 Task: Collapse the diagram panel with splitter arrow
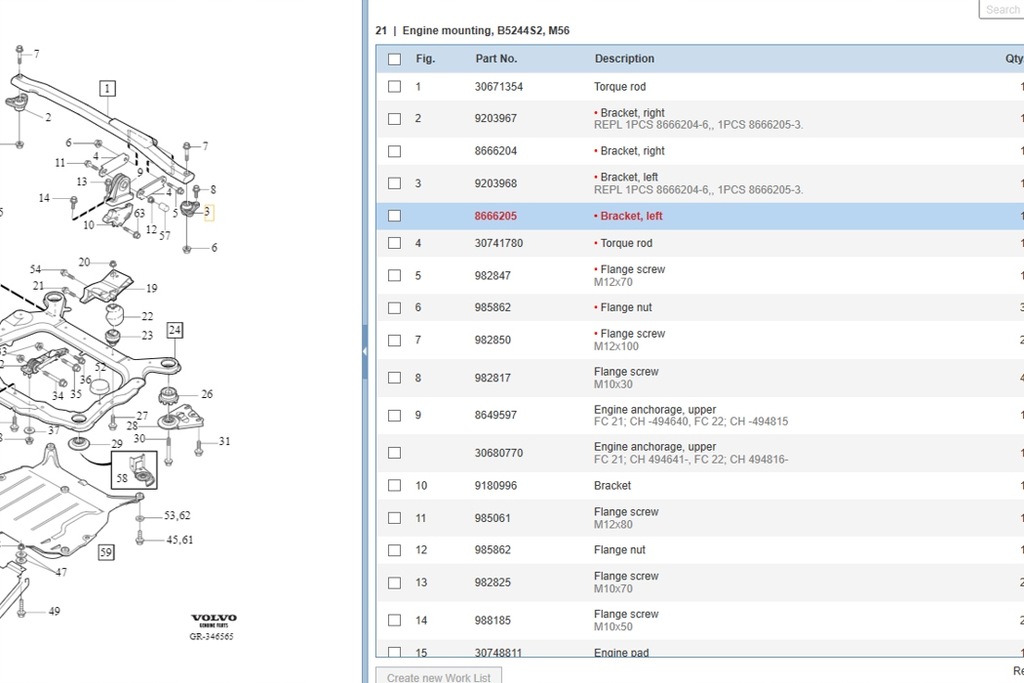[x=364, y=351]
